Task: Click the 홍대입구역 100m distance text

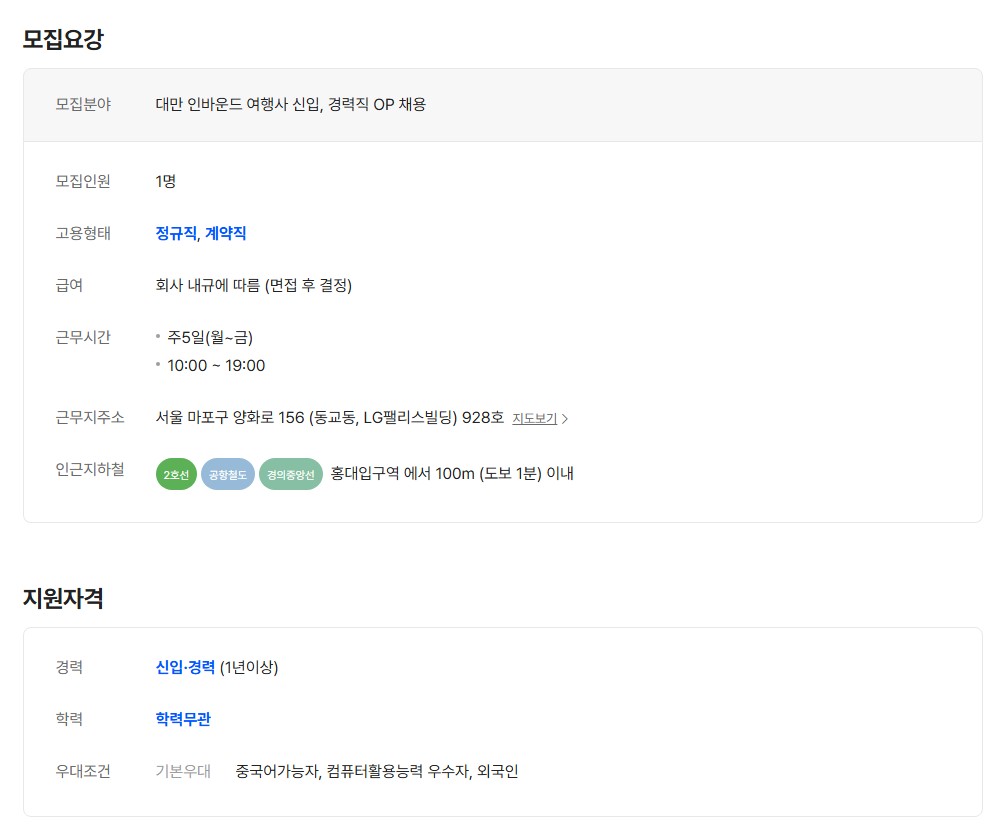Action: pyautogui.click(x=451, y=473)
